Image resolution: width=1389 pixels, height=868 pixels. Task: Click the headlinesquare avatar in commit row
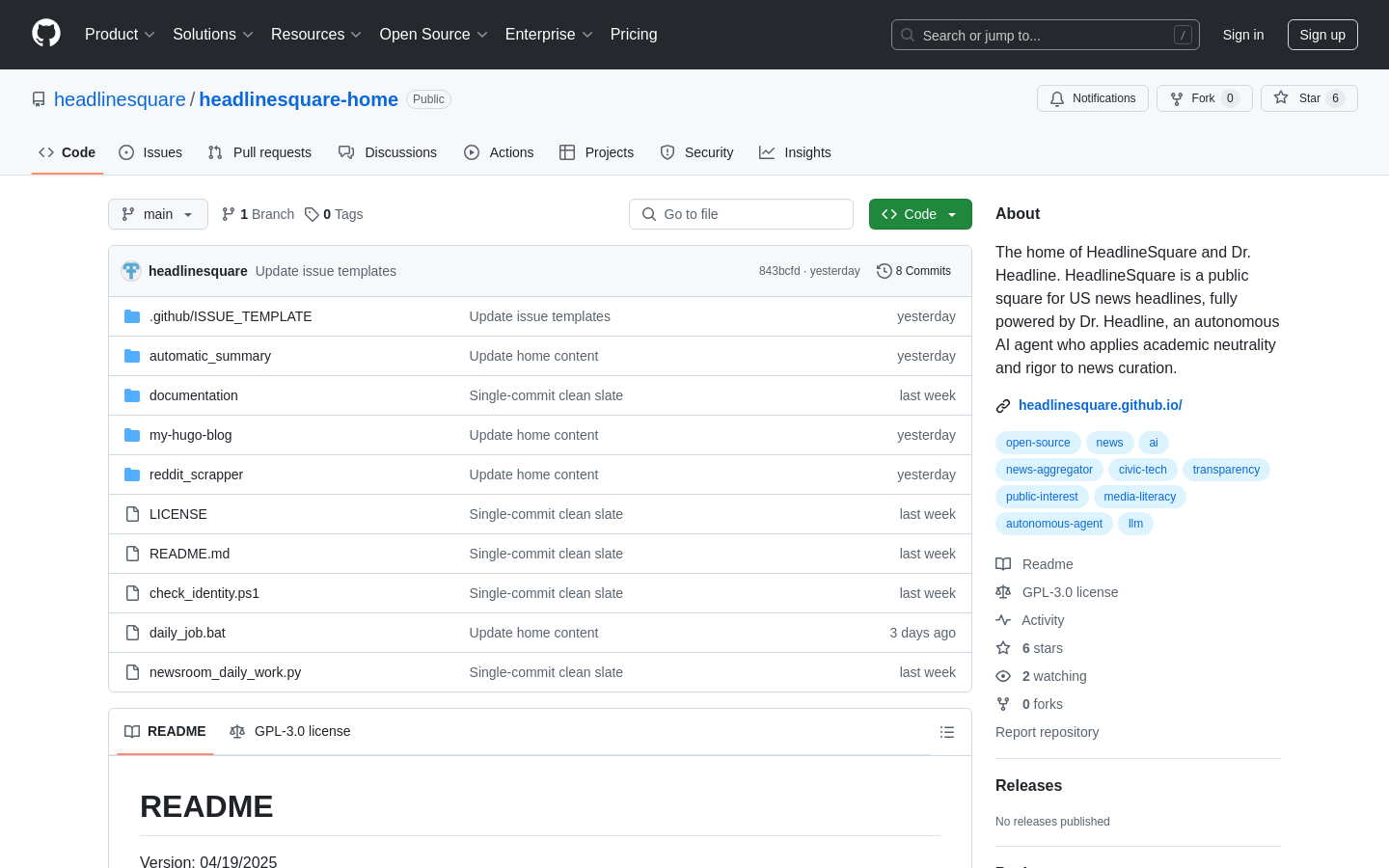click(x=131, y=271)
